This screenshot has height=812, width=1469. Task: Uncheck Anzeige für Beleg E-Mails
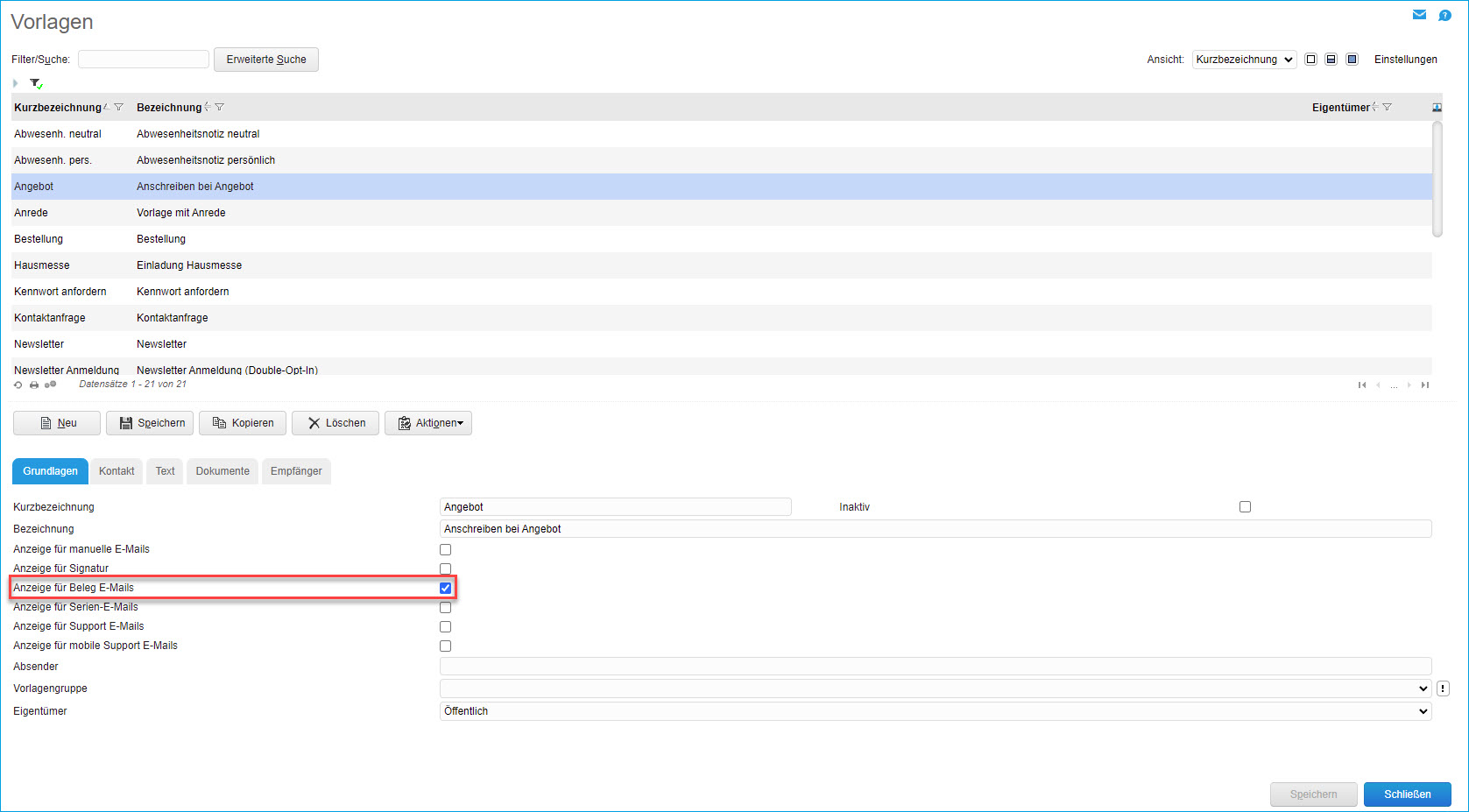click(445, 588)
